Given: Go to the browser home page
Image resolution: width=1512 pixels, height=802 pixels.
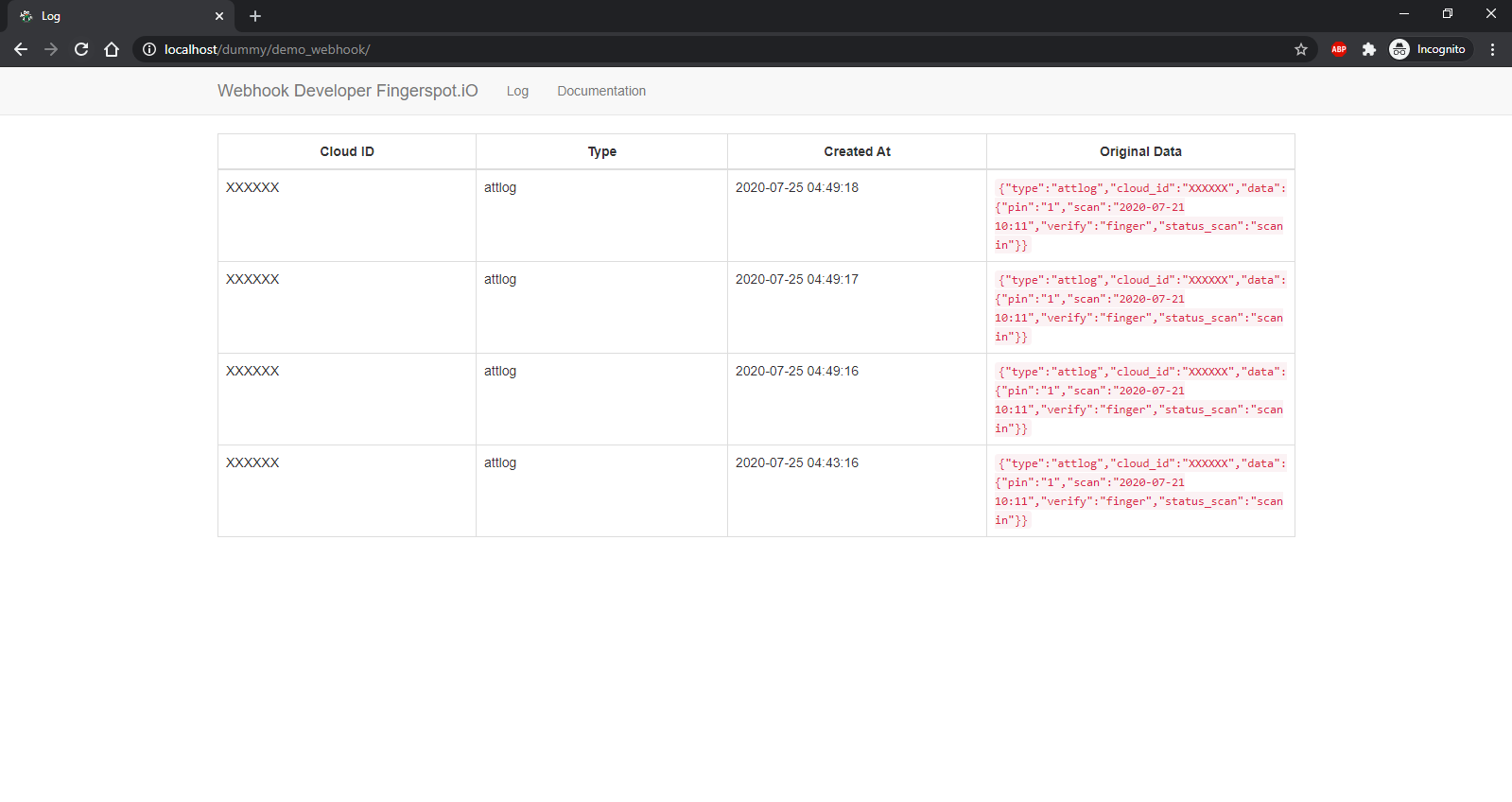Looking at the screenshot, I should [112, 49].
